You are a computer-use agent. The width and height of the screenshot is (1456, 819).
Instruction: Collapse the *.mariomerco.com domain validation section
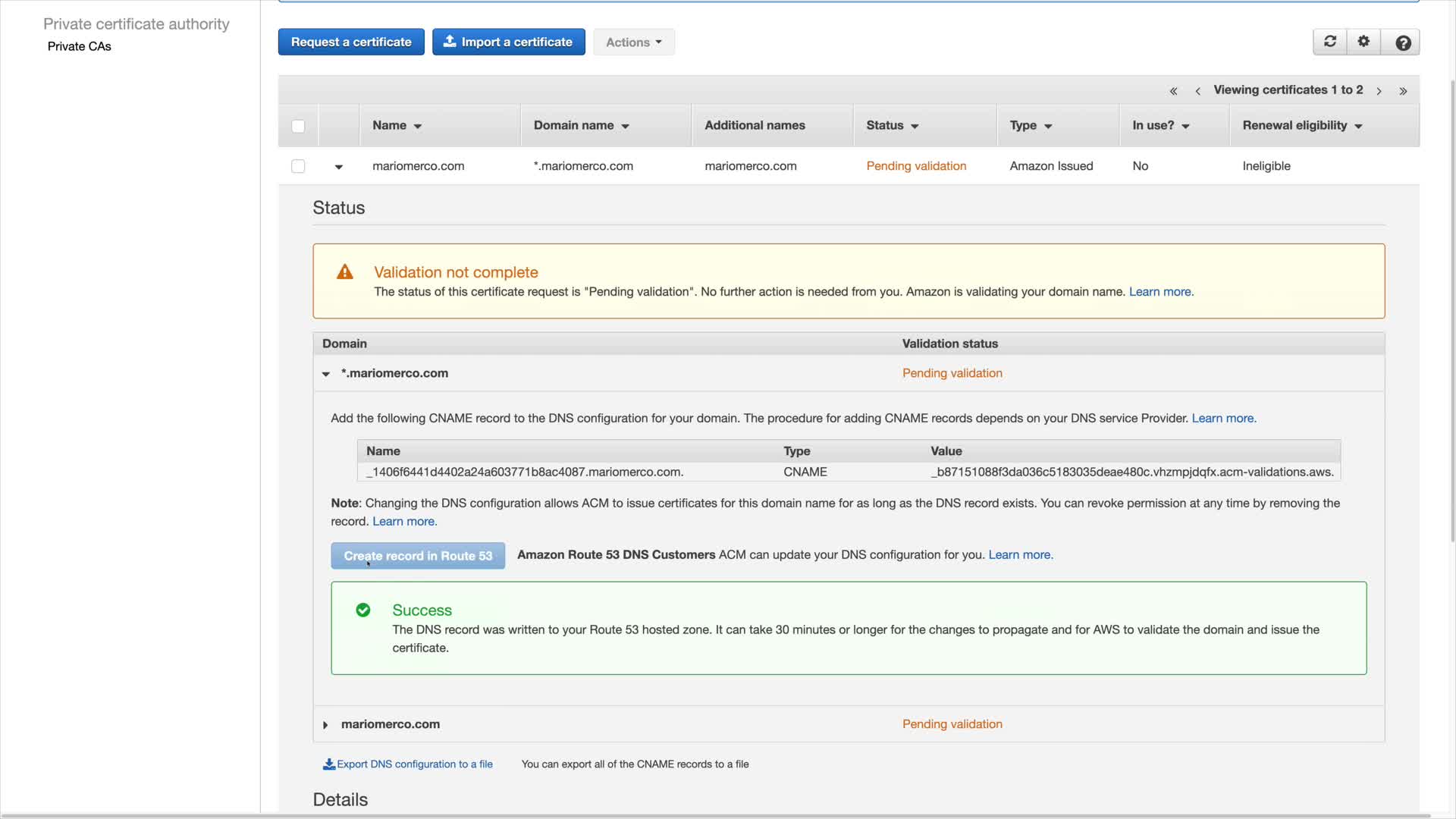325,374
